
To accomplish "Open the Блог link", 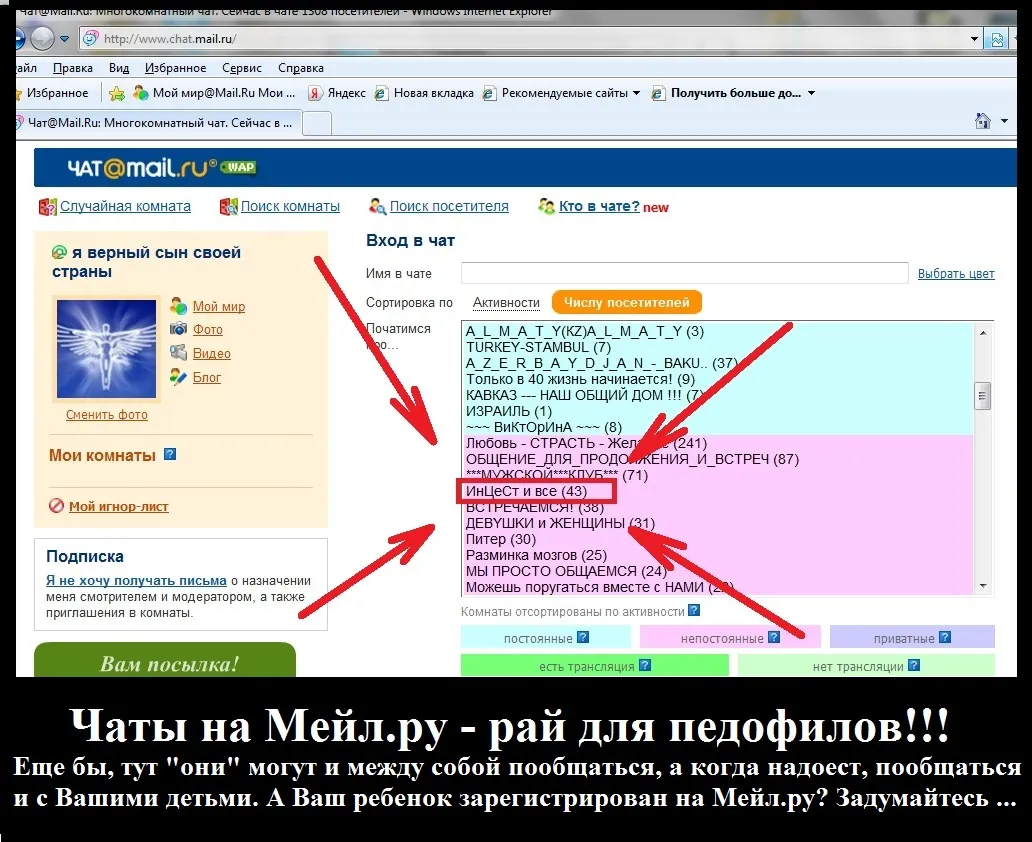I will click(207, 377).
